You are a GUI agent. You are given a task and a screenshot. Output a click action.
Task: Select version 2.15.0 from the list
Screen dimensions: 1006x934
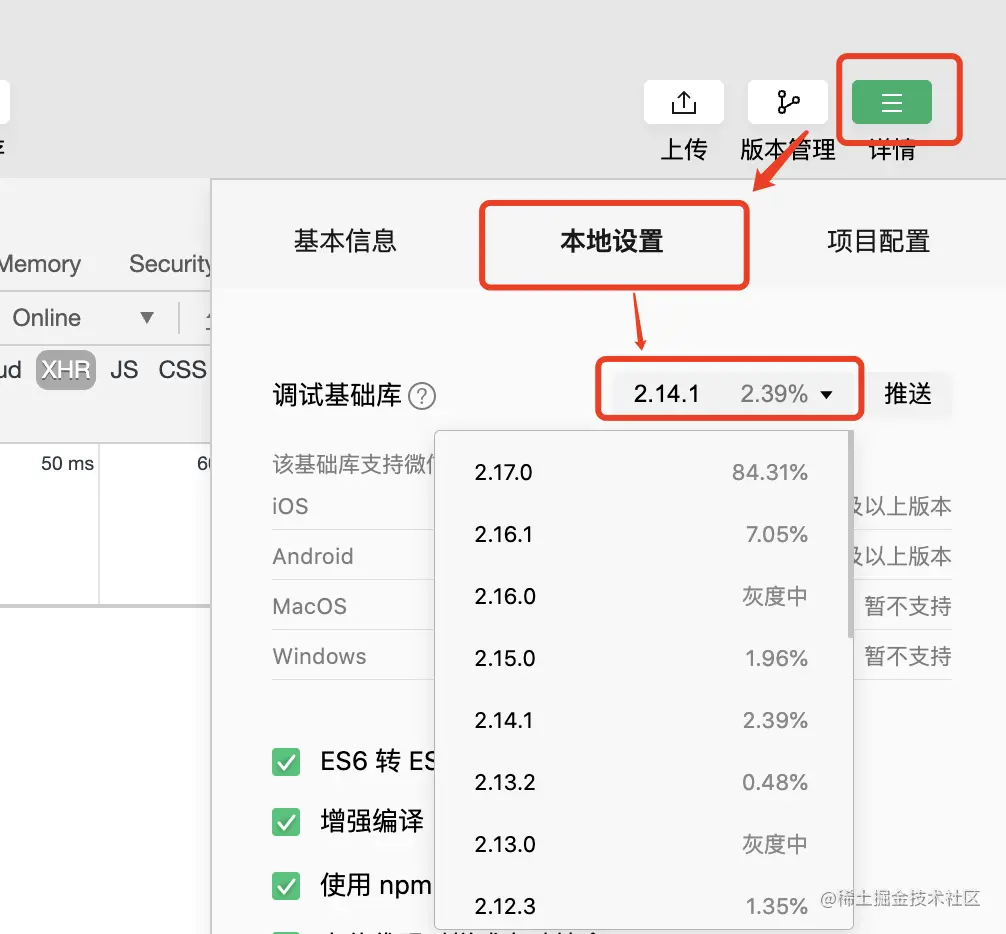point(642,658)
